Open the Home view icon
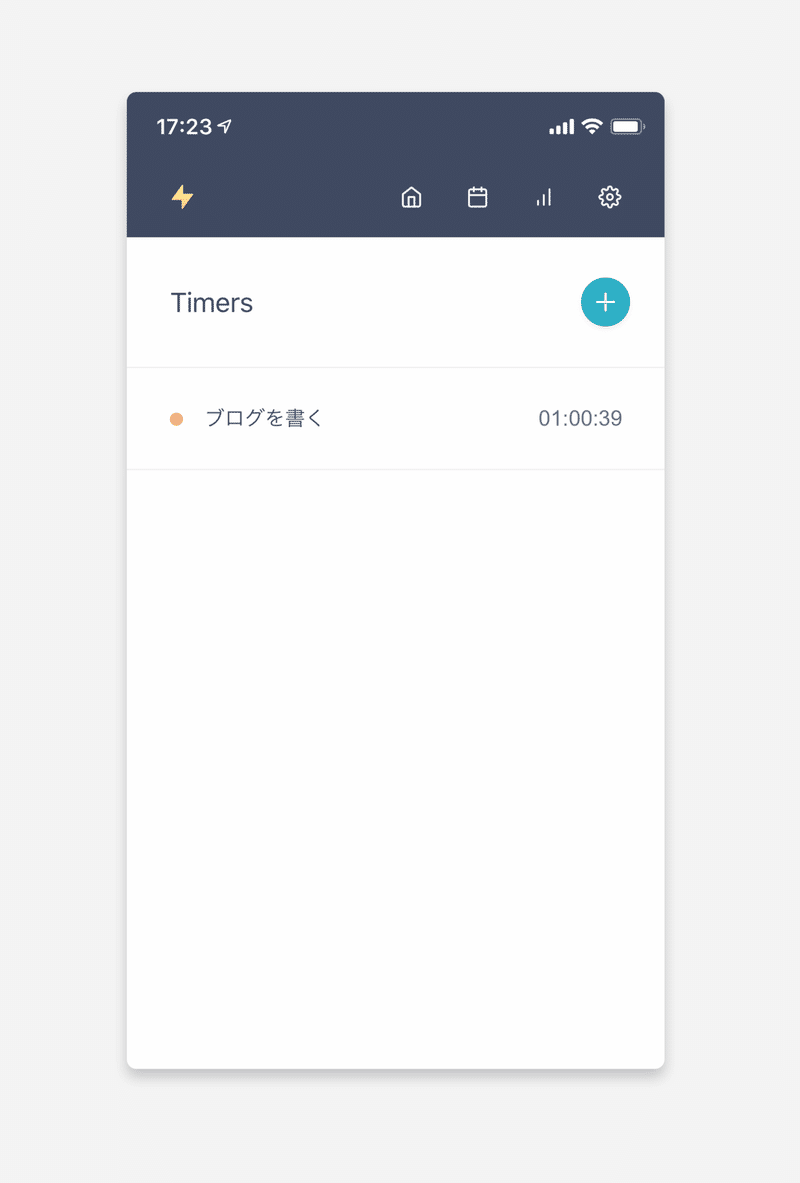Screen dimensions: 800x1183 [411, 198]
